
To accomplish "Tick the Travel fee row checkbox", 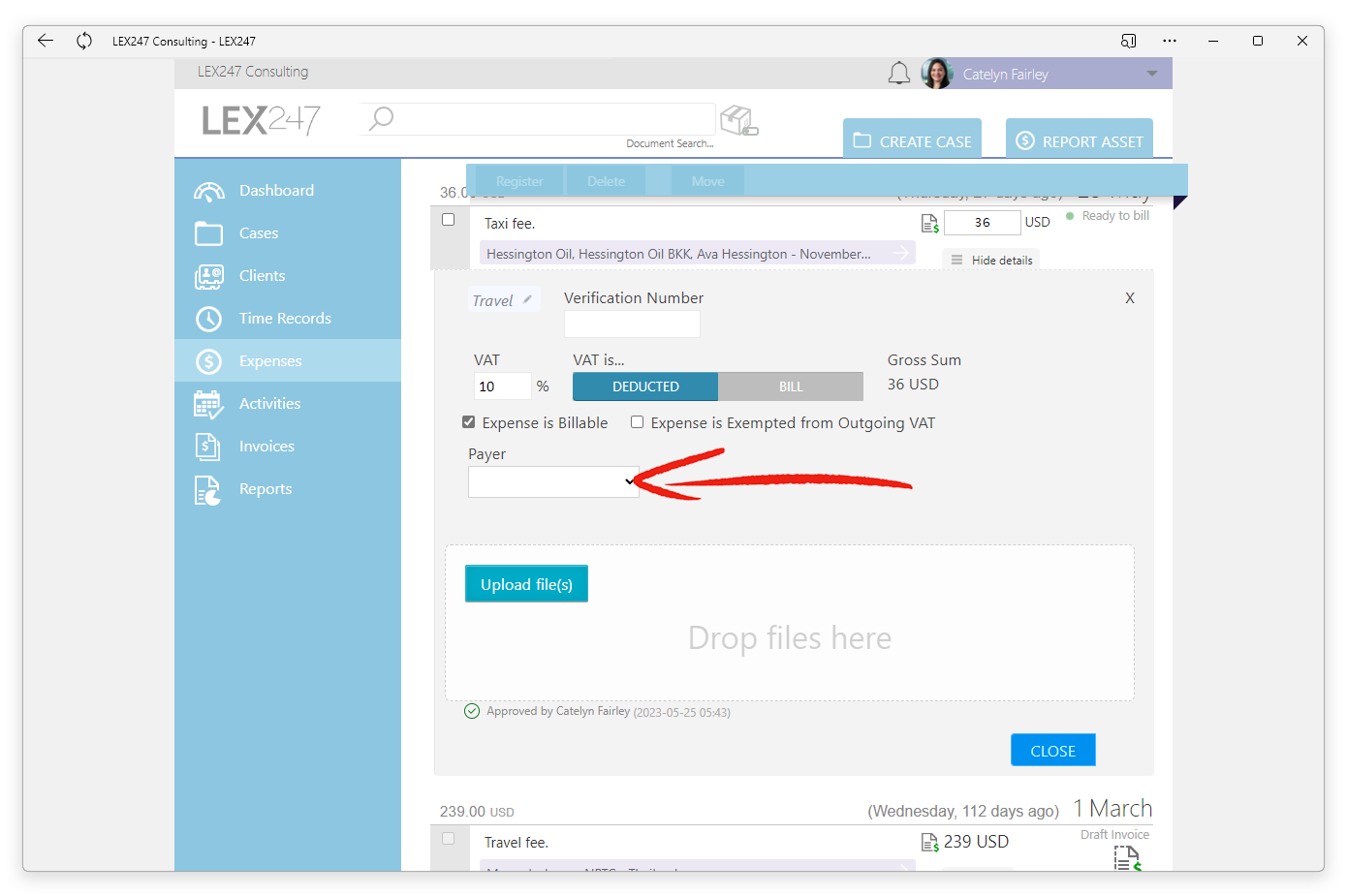I will tap(448, 839).
